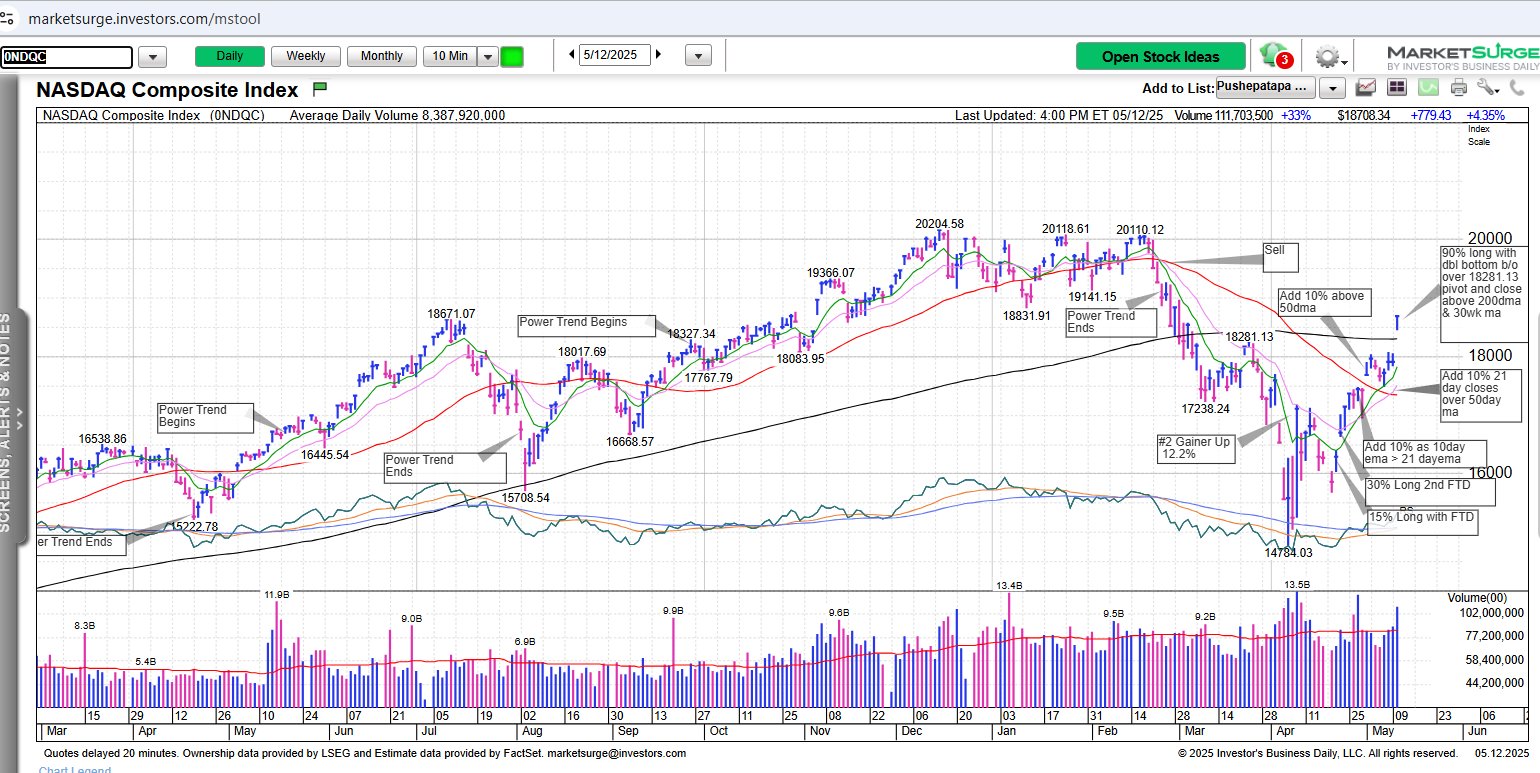Click the chart view icon beside Add to List
The image size is (1540, 773).
(x=1366, y=88)
